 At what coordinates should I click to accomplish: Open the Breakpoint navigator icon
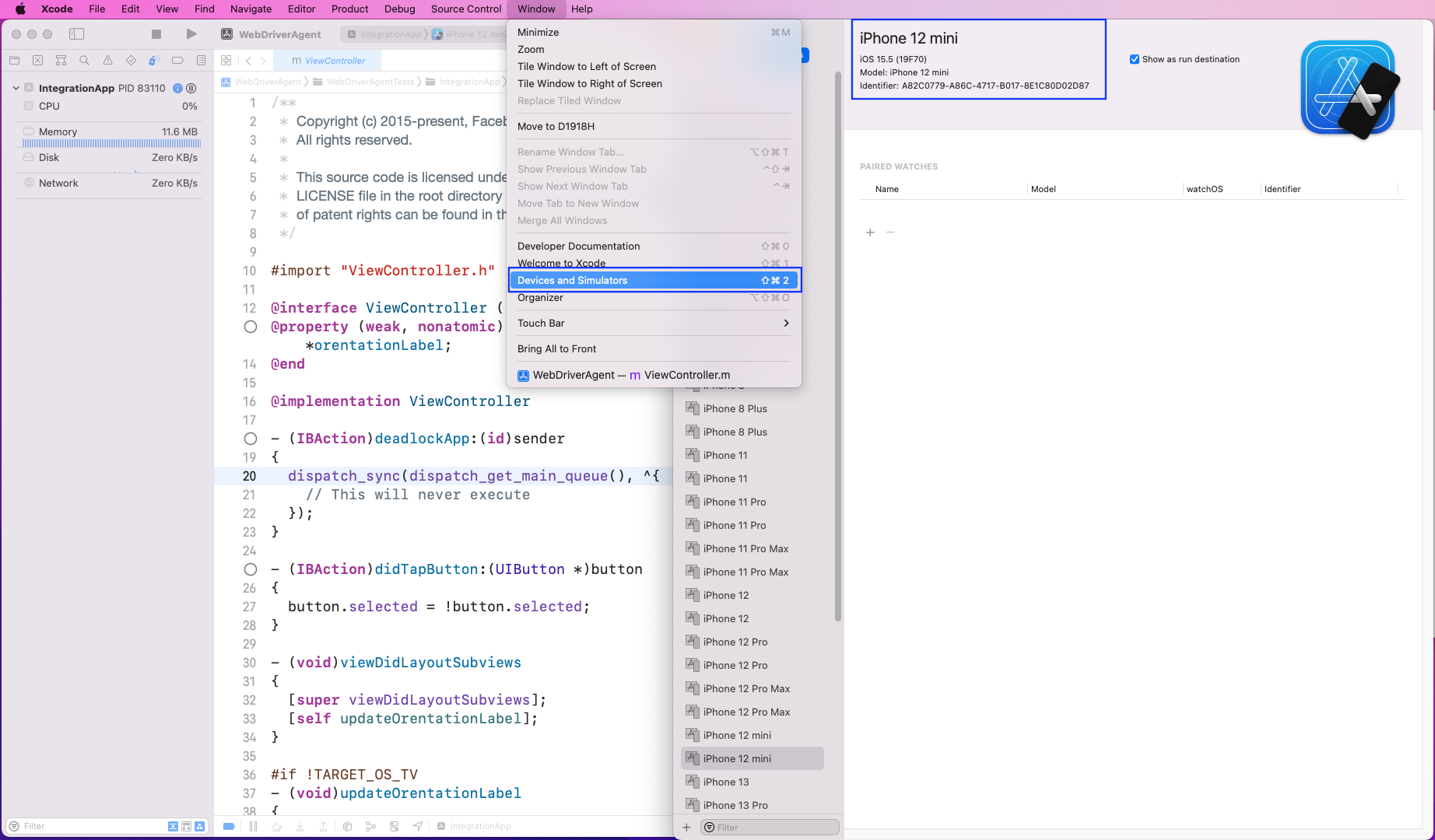pos(177,61)
